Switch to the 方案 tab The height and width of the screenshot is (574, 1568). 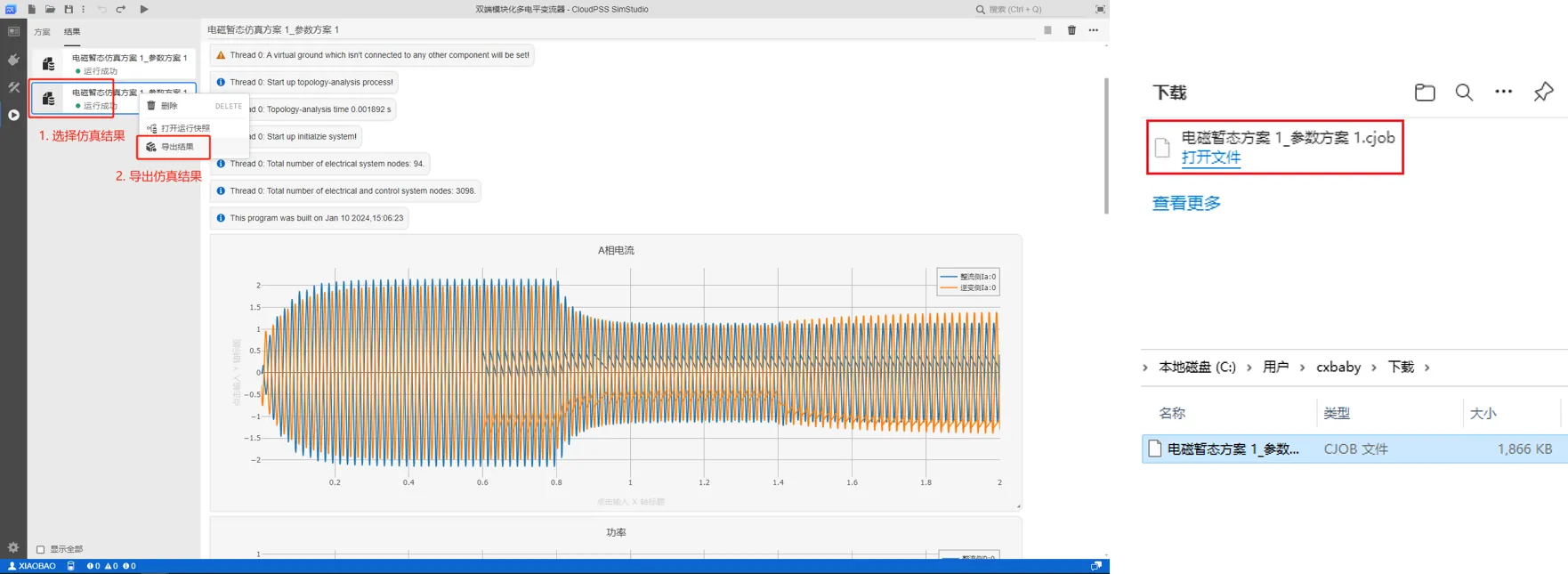click(42, 32)
